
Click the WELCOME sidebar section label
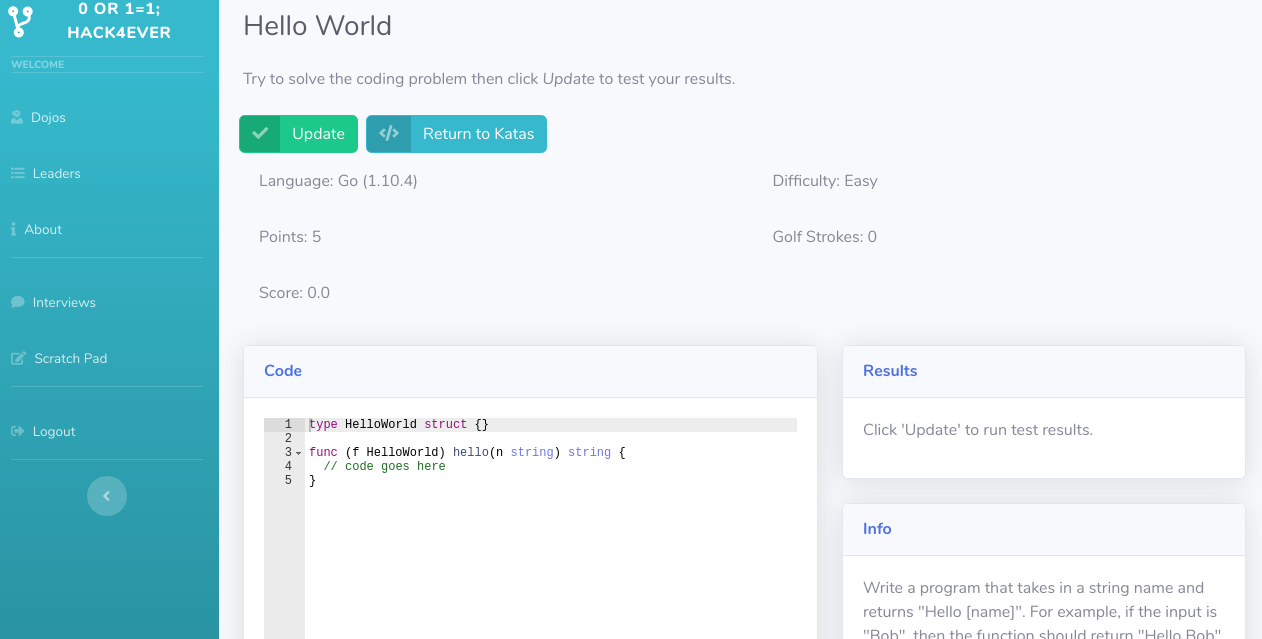(38, 65)
